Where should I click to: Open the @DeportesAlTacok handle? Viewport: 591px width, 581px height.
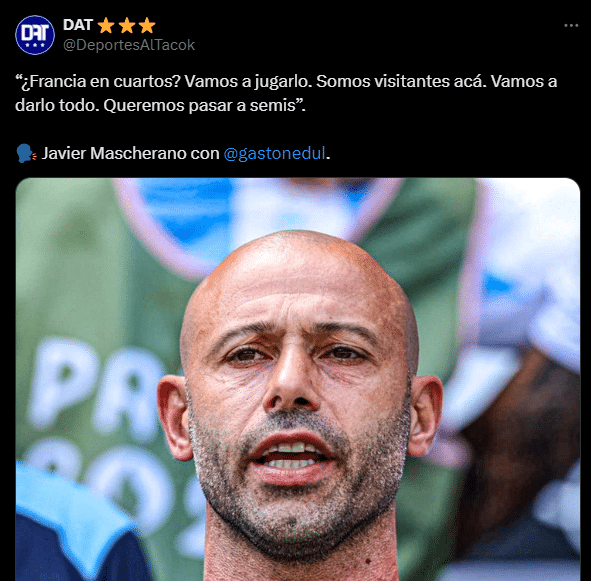pyautogui.click(x=129, y=45)
